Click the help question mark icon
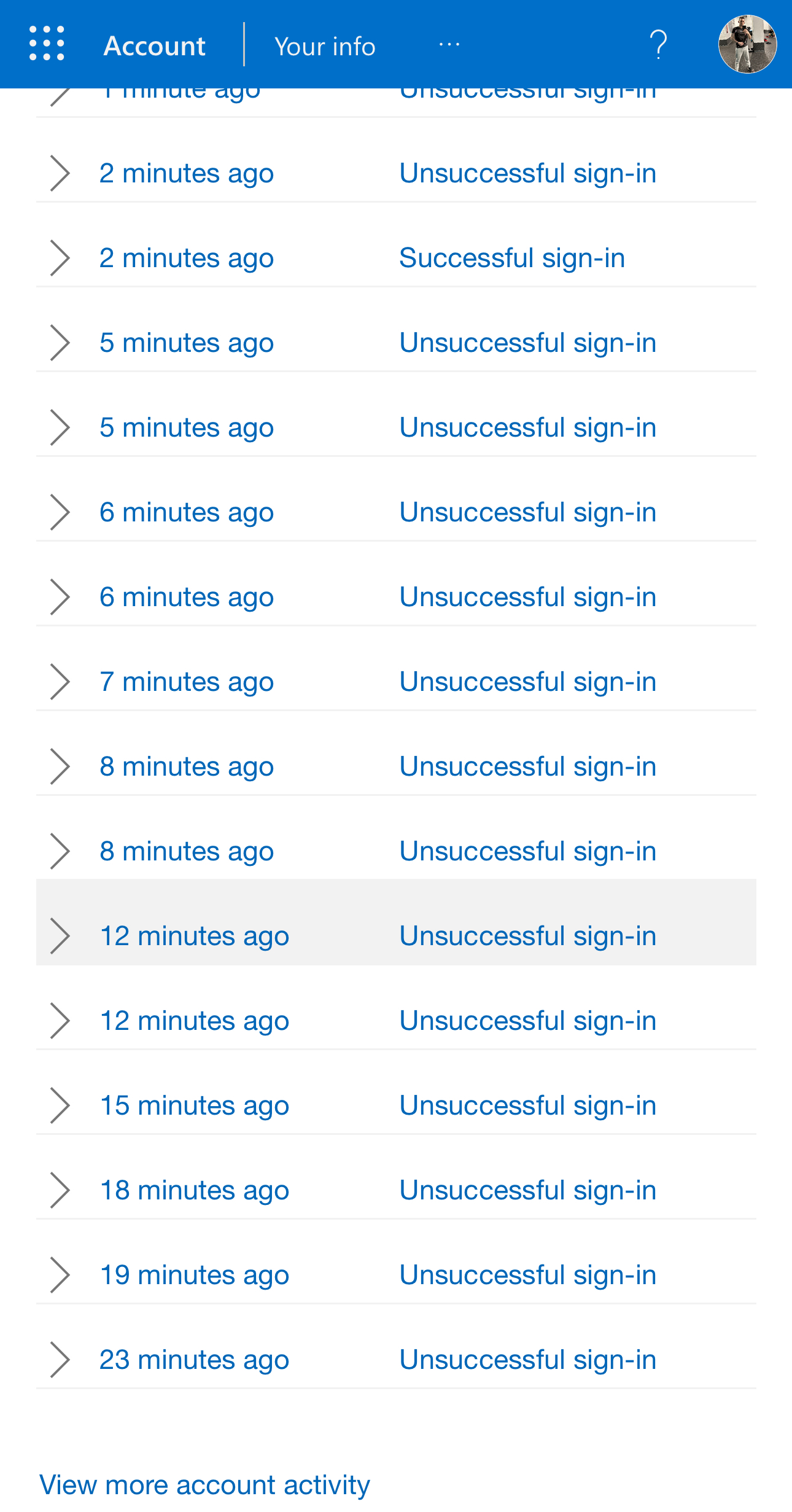Screen dimensions: 792x1512 click(x=658, y=45)
